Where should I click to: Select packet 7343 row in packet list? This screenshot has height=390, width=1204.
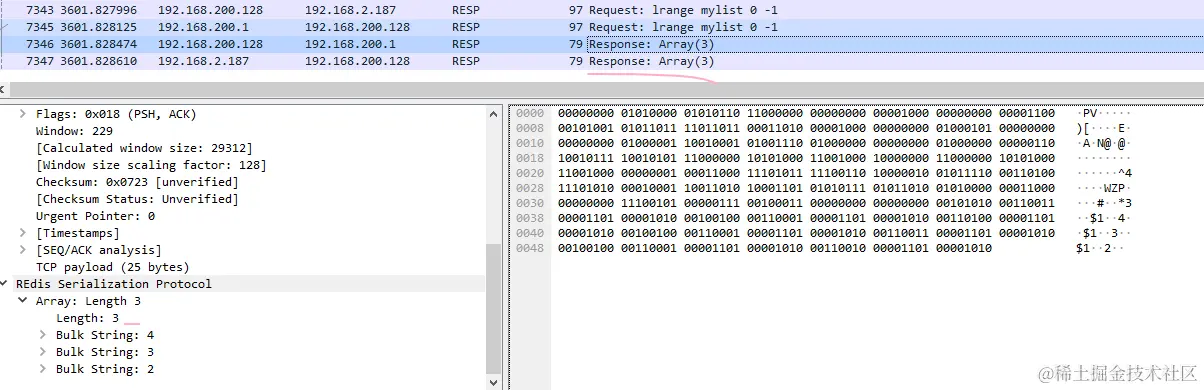(602, 10)
